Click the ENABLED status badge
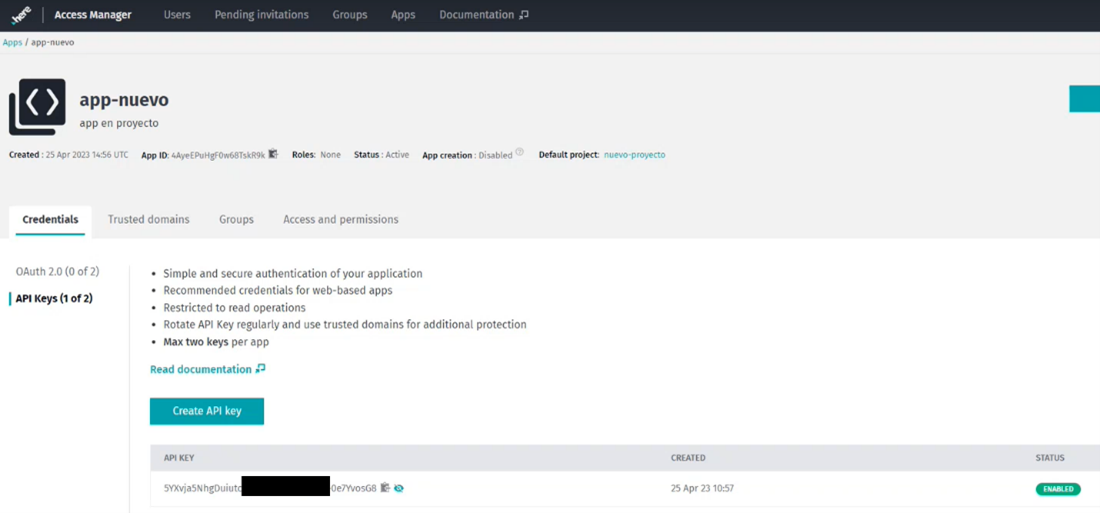This screenshot has width=1100, height=513. (1057, 489)
